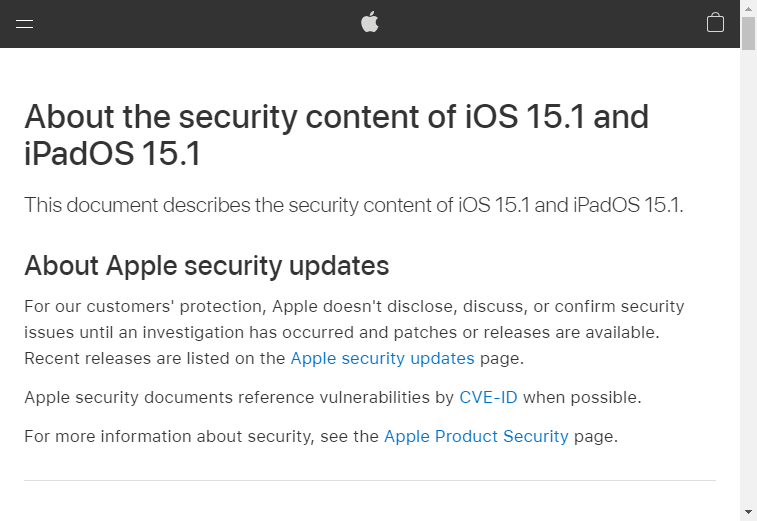Click the horizontal divider line below the text
The image size is (757, 521).
pyautogui.click(x=370, y=481)
